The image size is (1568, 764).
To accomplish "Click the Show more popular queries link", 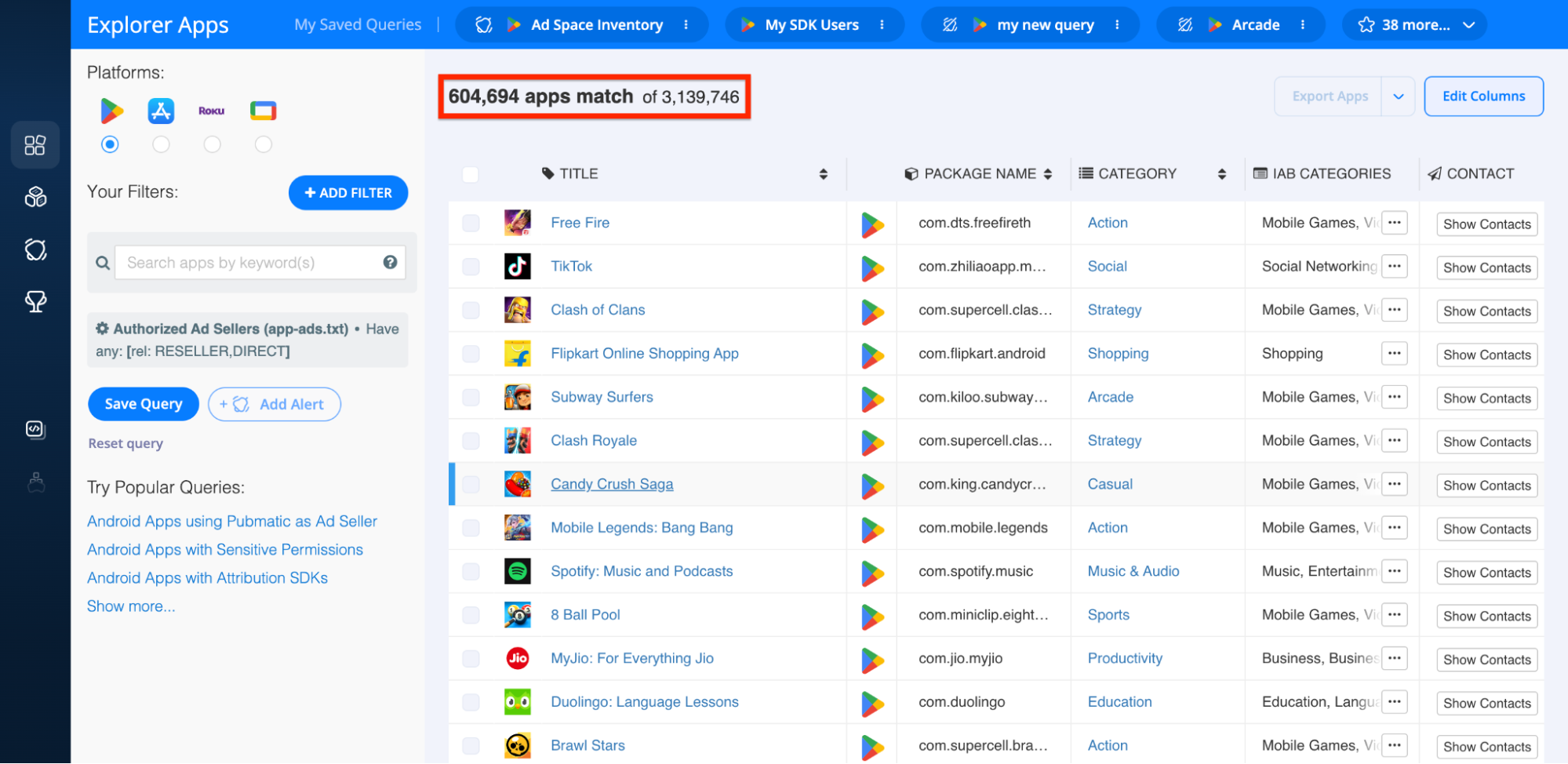I will coord(131,606).
